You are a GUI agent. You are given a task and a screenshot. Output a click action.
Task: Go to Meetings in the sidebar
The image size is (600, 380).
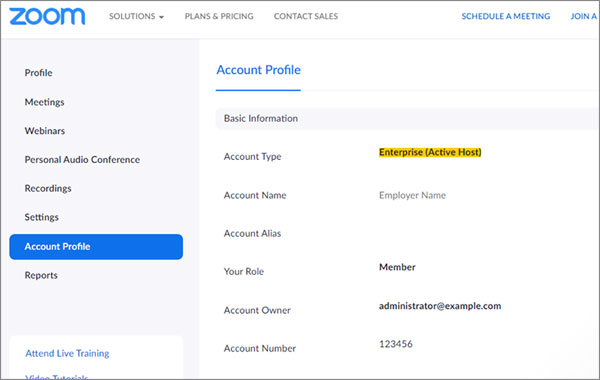44,102
